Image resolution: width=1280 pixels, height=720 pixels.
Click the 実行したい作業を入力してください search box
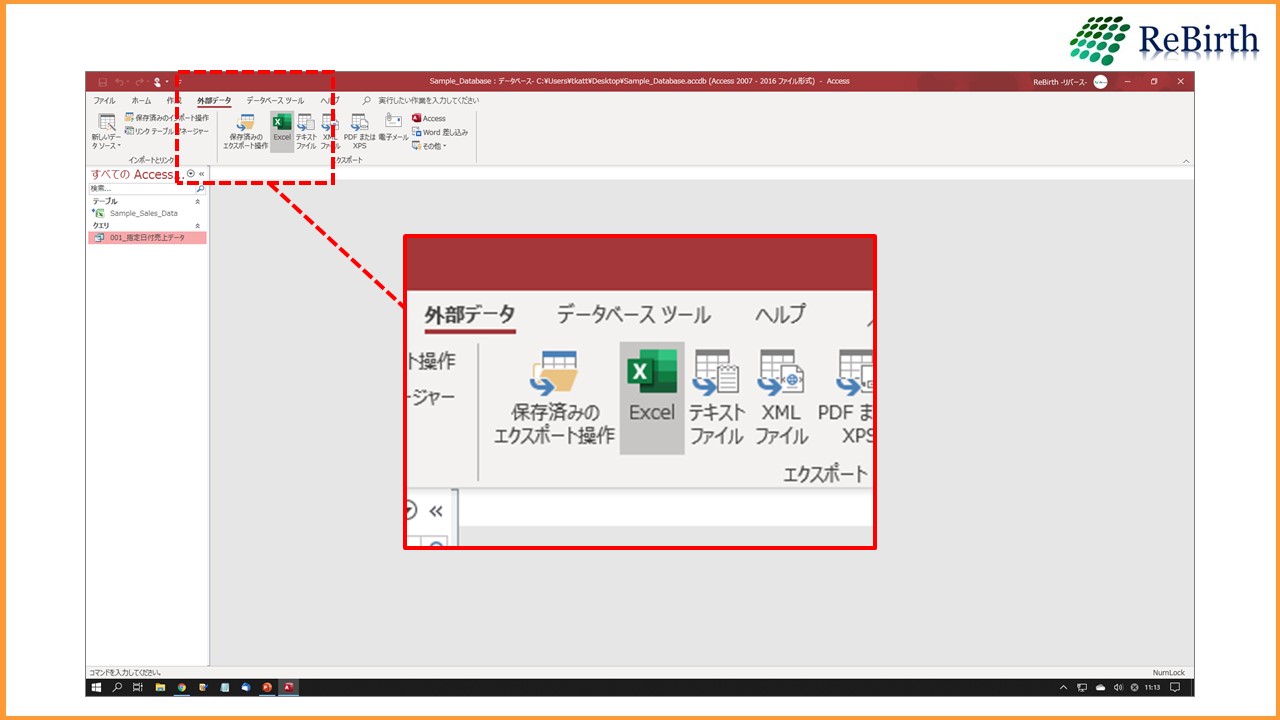pos(428,101)
